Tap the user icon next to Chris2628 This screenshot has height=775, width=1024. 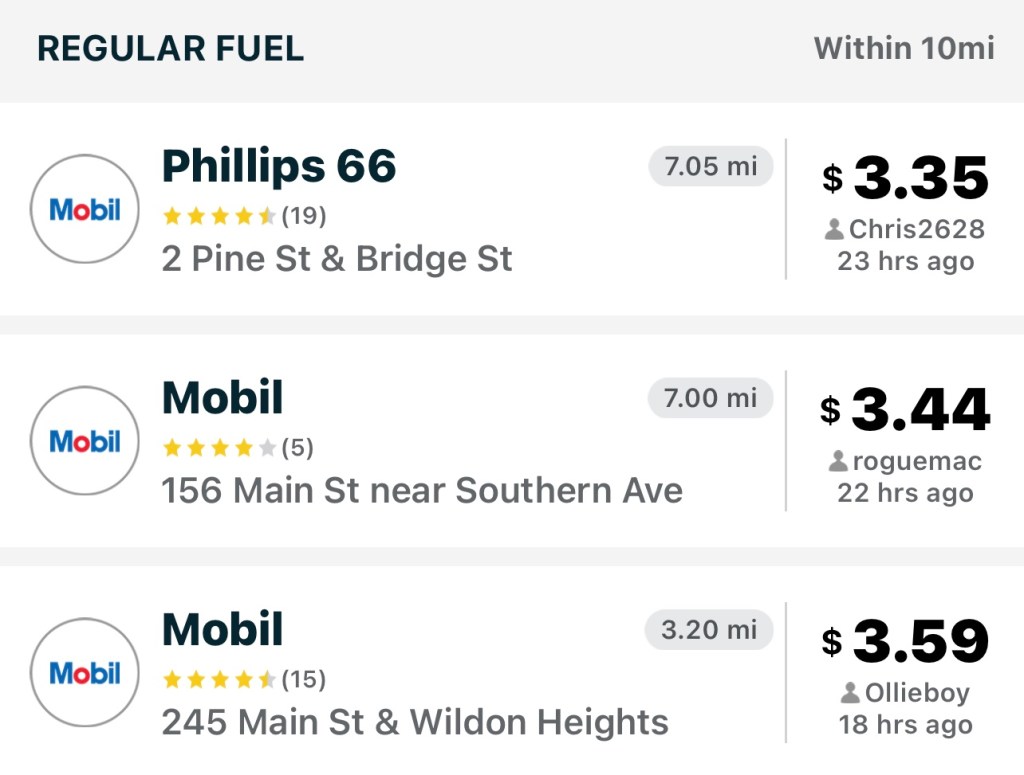834,230
